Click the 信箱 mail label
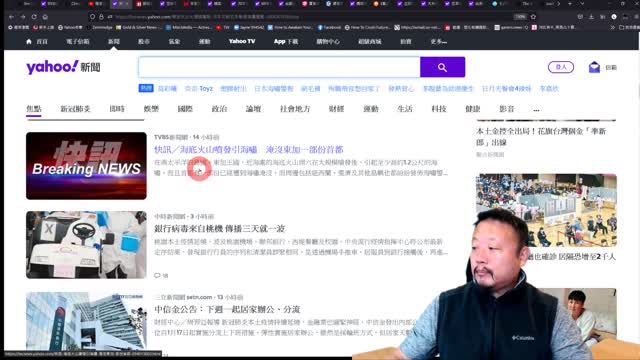This screenshot has width=640, height=360. click(x=611, y=68)
